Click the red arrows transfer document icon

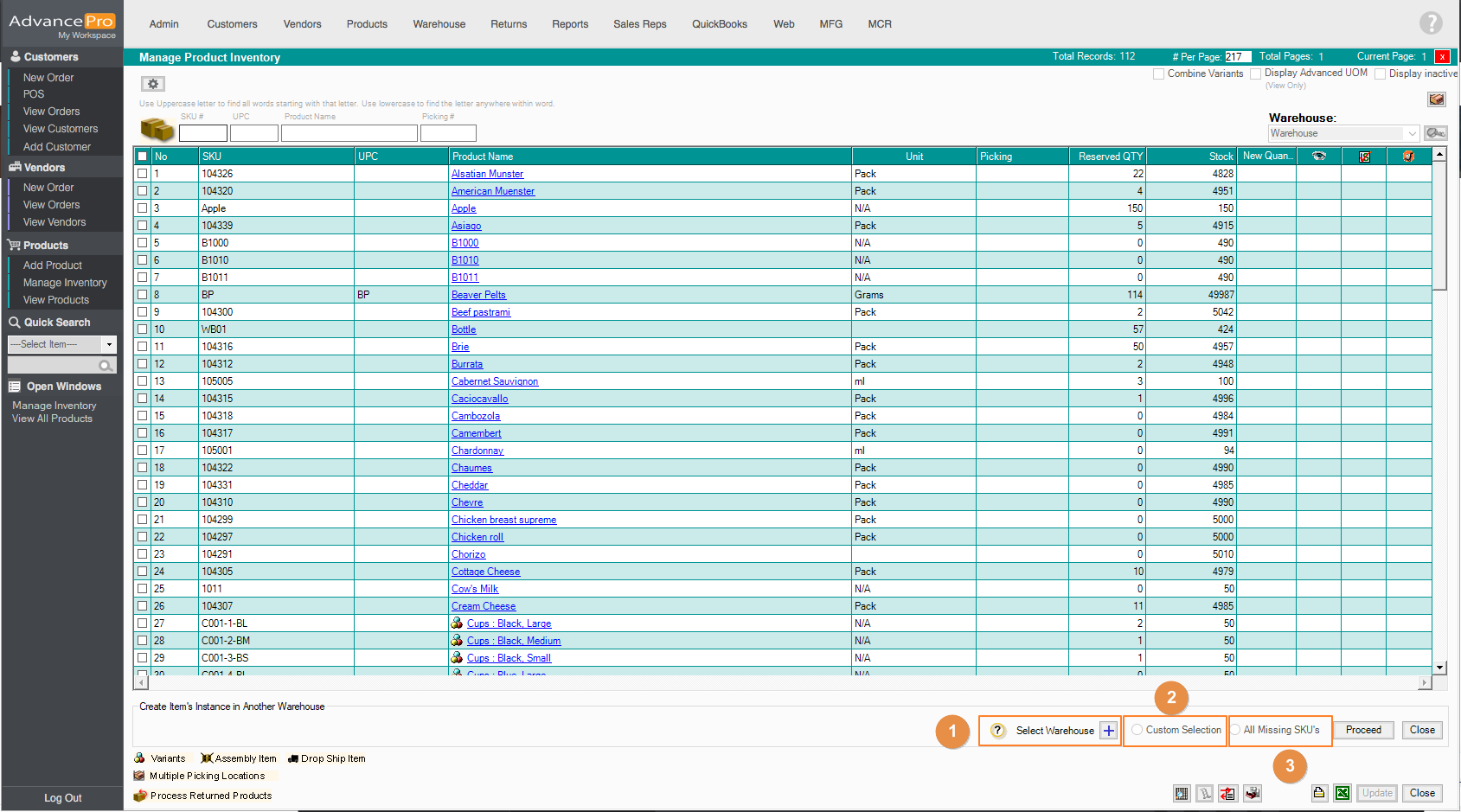point(1227,793)
